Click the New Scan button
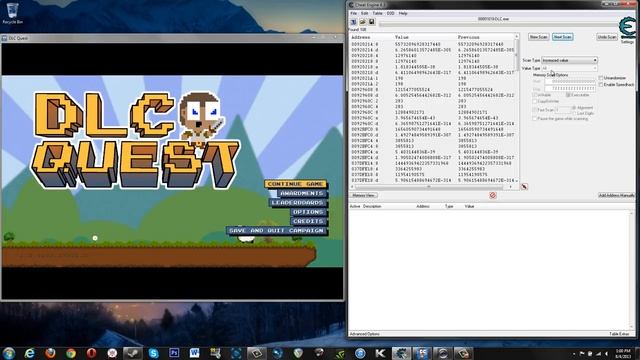The height and width of the screenshot is (360, 640). coord(538,37)
